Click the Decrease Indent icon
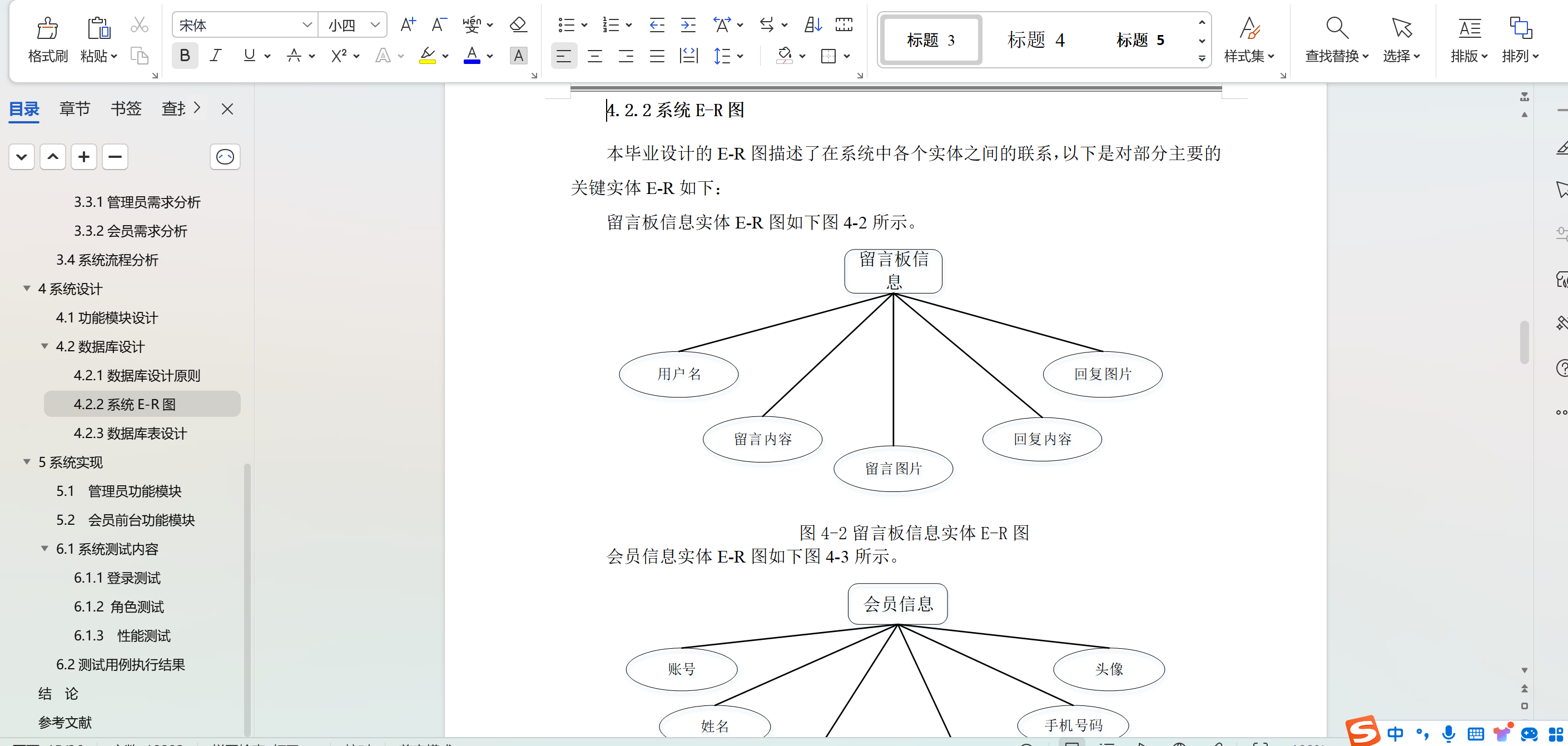The height and width of the screenshot is (746, 1568). click(x=656, y=25)
